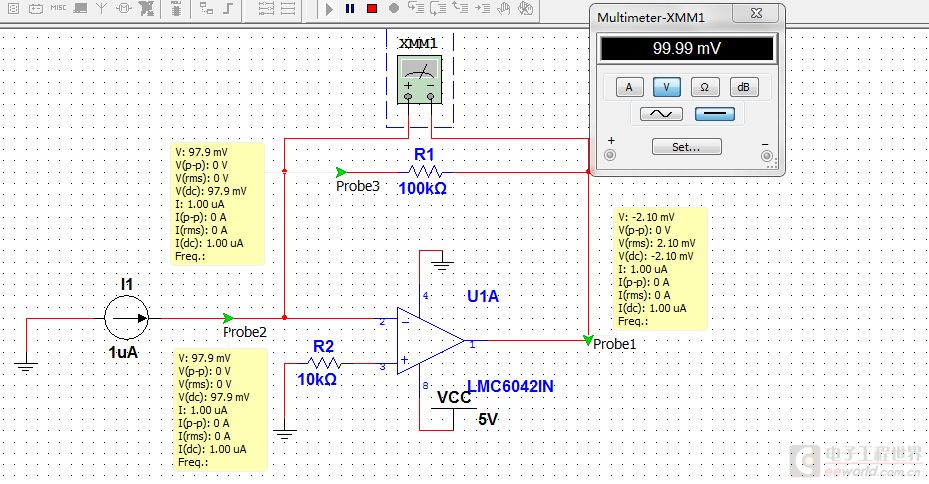The width and height of the screenshot is (929, 484).
Task: Select resistor R1 100kΩ
Action: (x=425, y=172)
